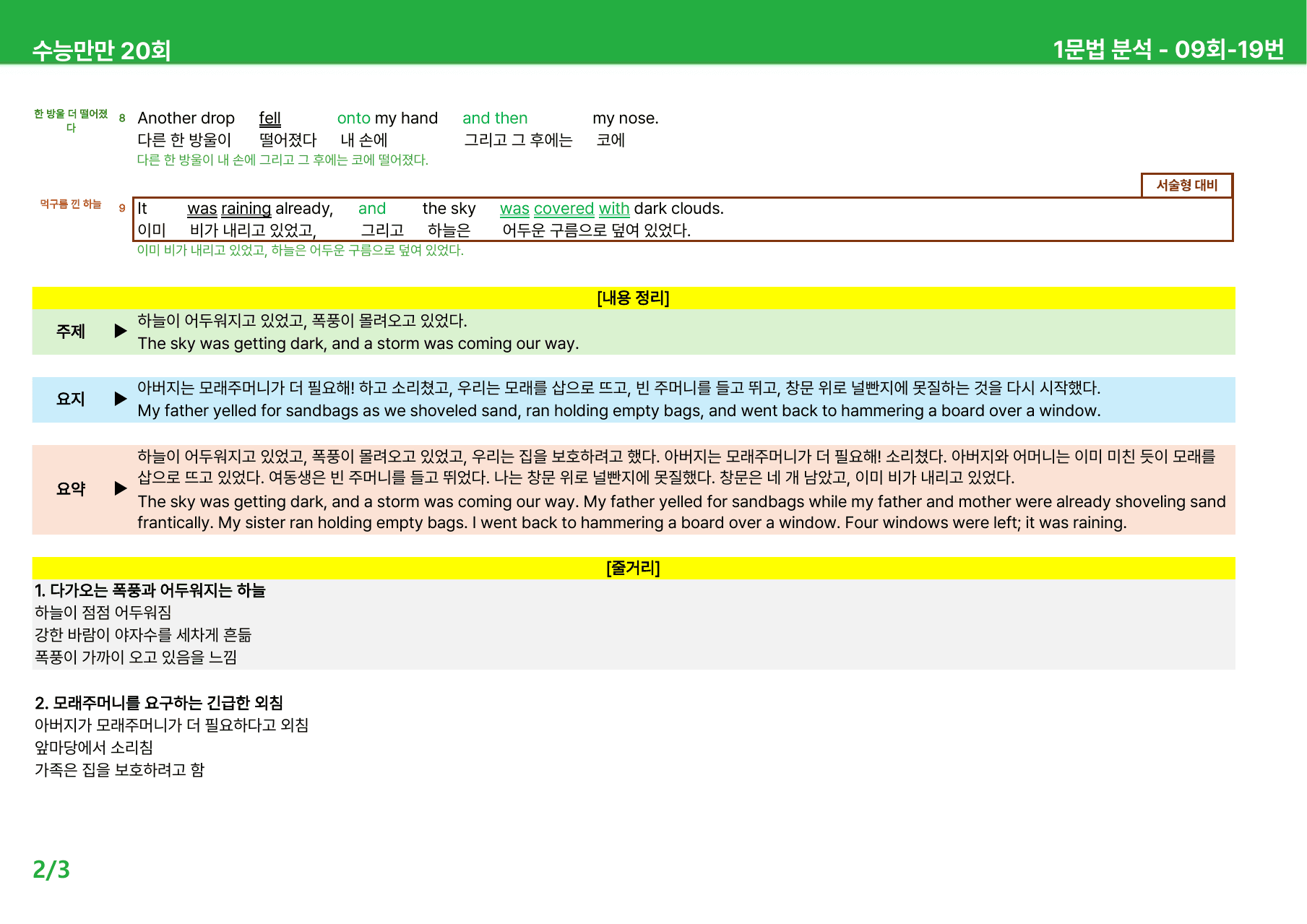Image resolution: width=1307 pixels, height=924 pixels.
Task: Click the 주제 label
Action: click(71, 331)
